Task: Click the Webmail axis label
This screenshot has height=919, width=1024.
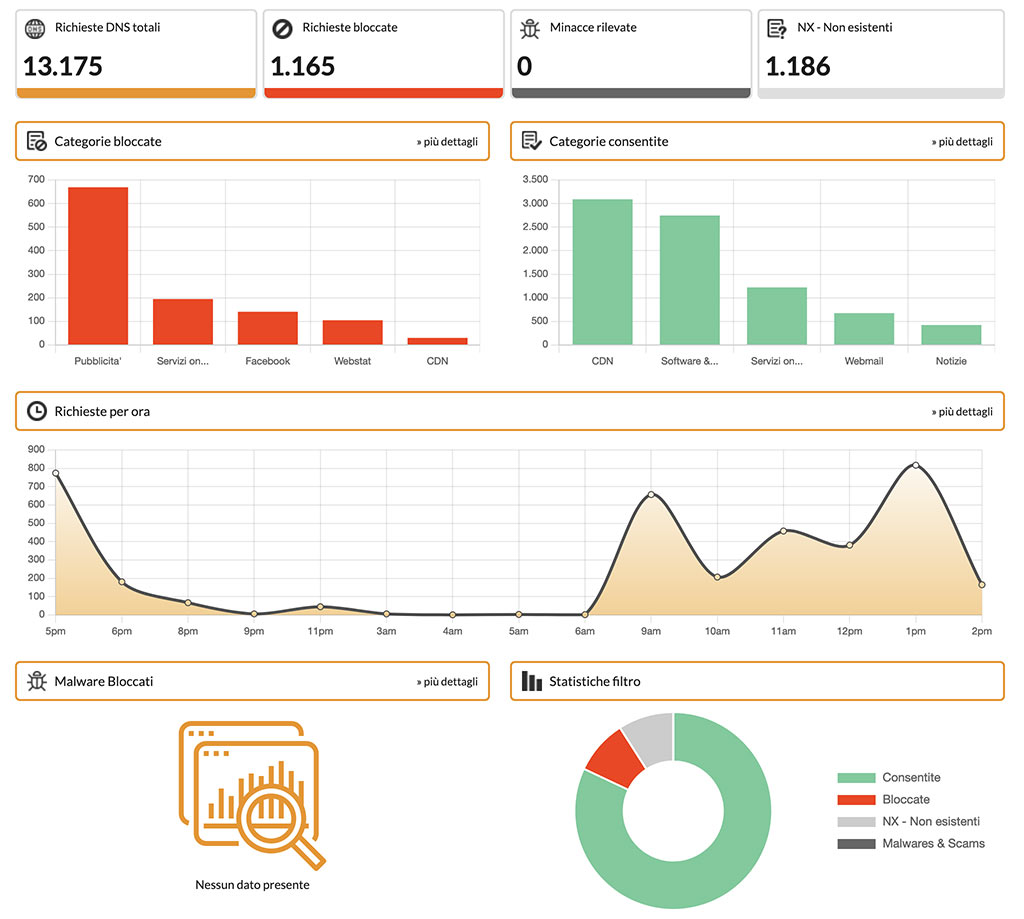Action: 864,361
